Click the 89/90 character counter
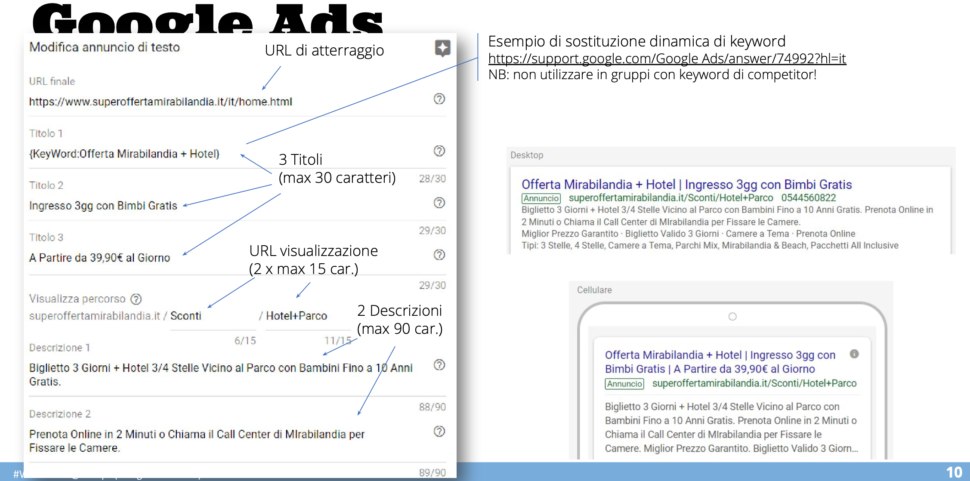 432,473
